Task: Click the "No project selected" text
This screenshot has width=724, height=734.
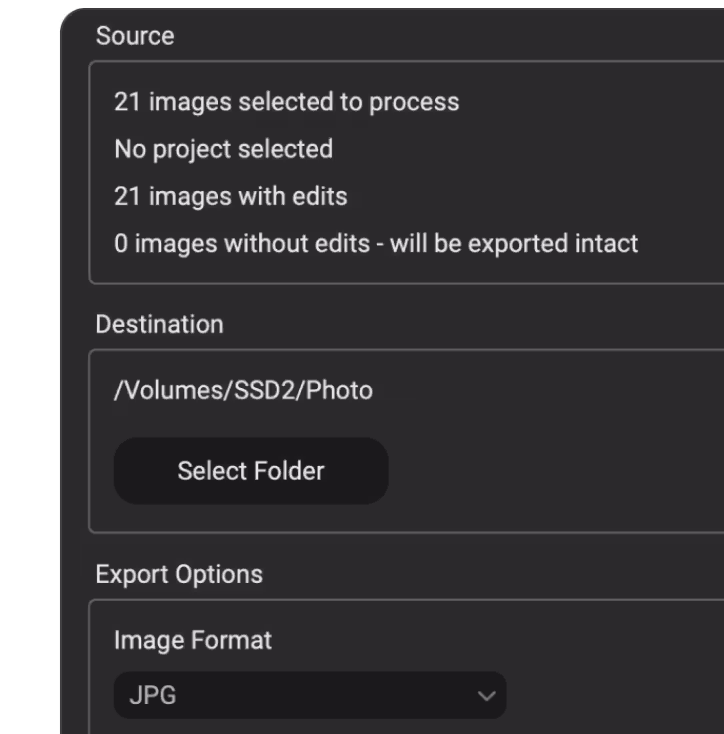Action: coord(223,149)
